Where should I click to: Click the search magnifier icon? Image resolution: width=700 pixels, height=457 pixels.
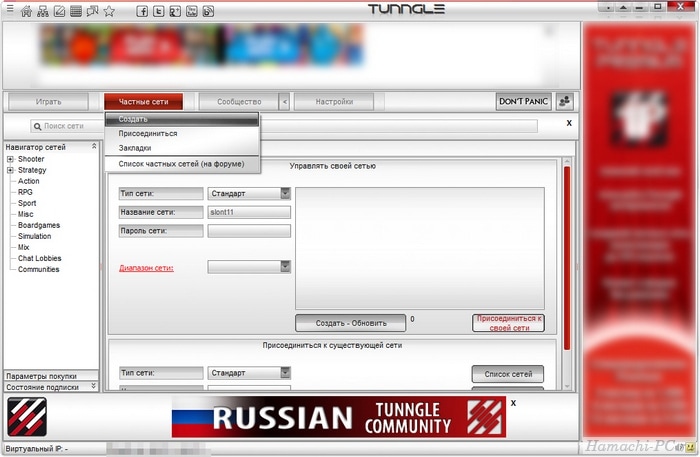point(38,127)
